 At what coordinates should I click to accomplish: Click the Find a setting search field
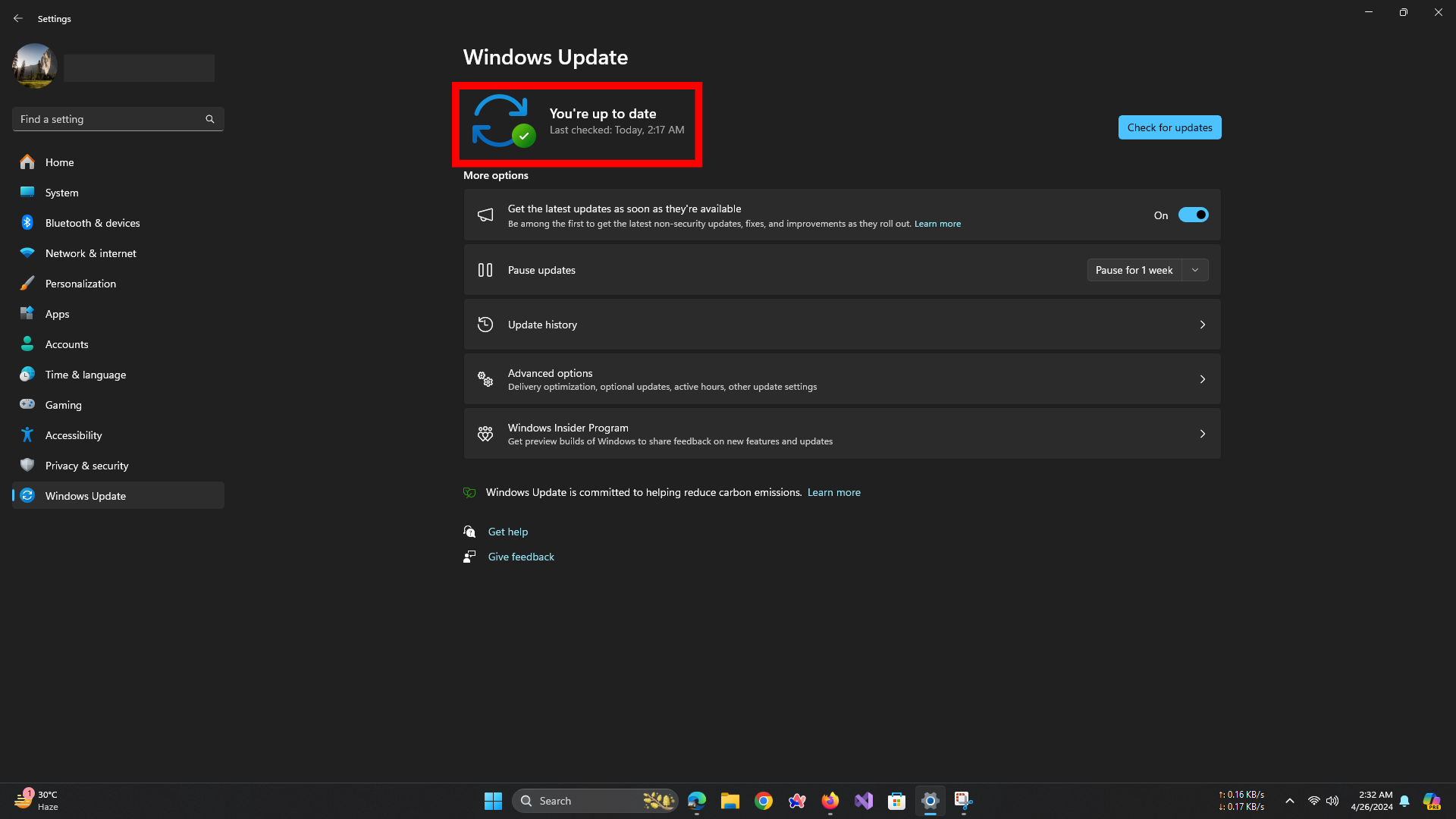pos(110,119)
